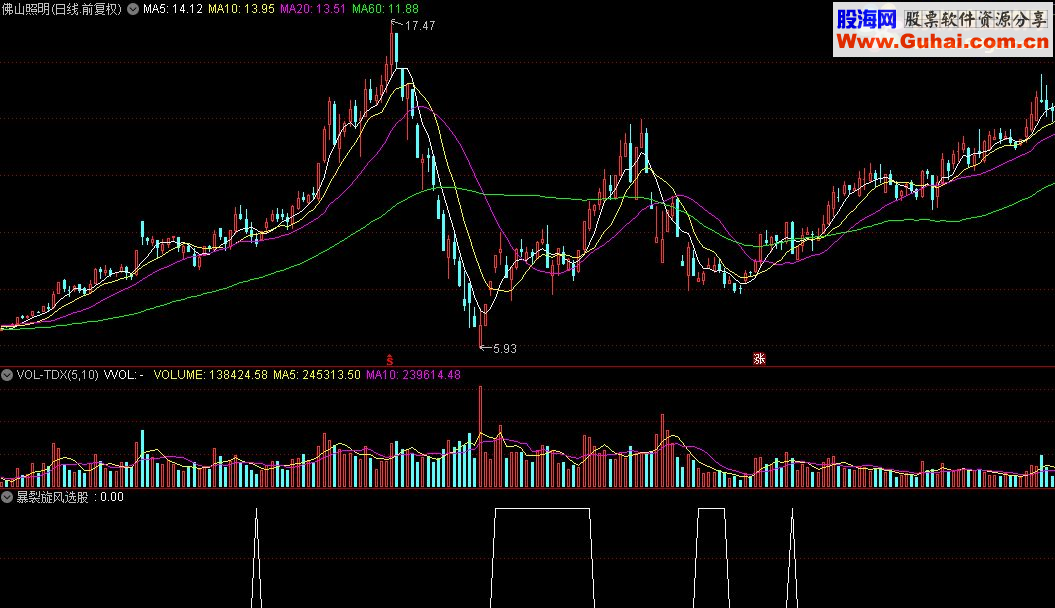This screenshot has width=1055, height=608.
Task: Click the 5.93 low price annotation
Action: tap(505, 349)
